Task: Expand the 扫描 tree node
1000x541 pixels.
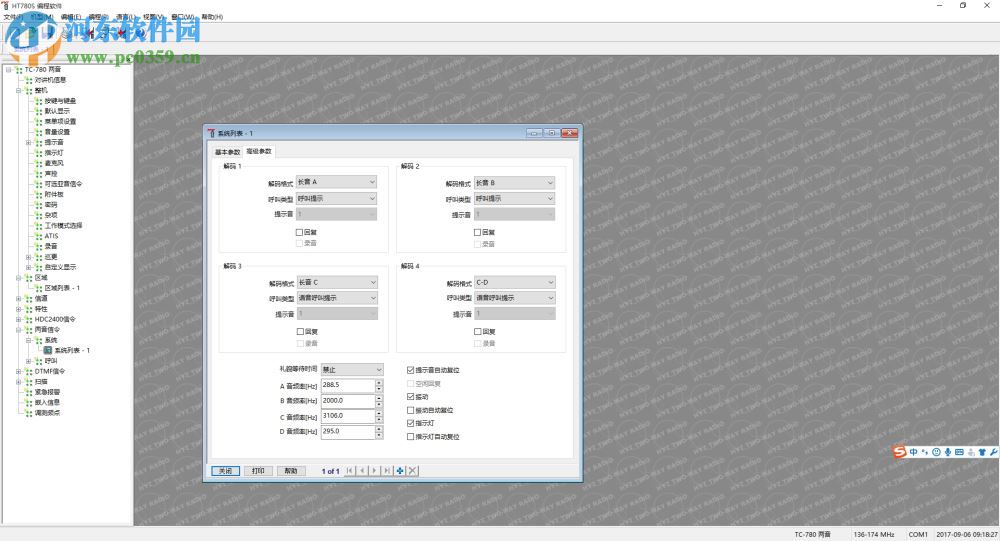Action: pos(18,382)
